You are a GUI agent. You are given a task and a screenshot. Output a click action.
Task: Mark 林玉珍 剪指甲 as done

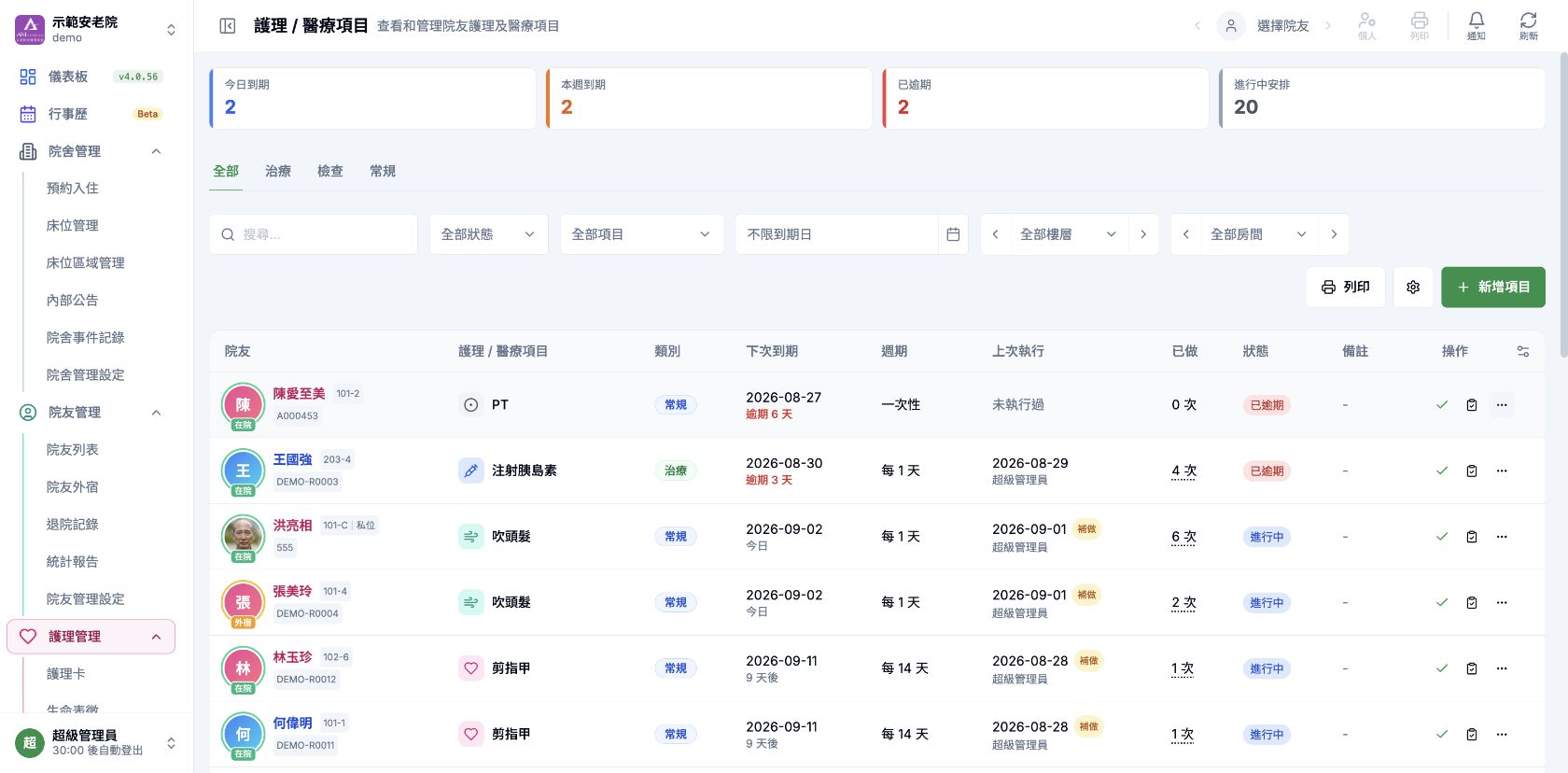1442,668
